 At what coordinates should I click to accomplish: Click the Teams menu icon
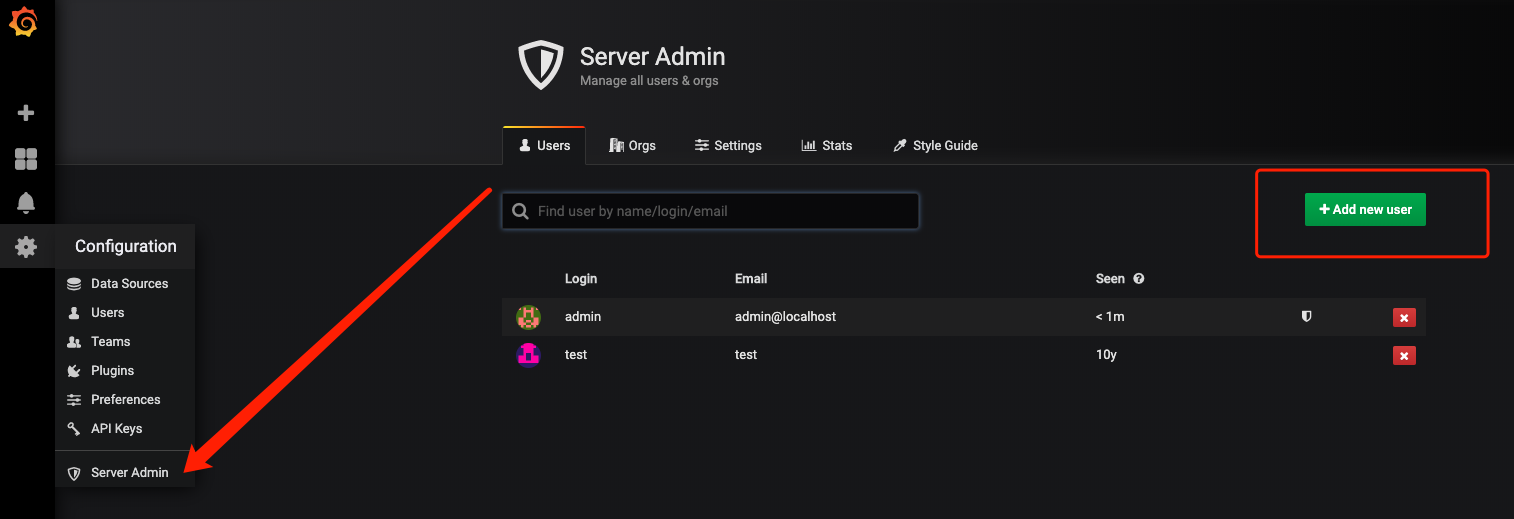(74, 342)
